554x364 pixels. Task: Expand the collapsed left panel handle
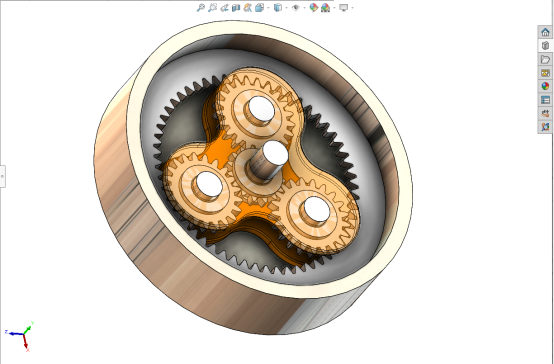[x=2, y=176]
